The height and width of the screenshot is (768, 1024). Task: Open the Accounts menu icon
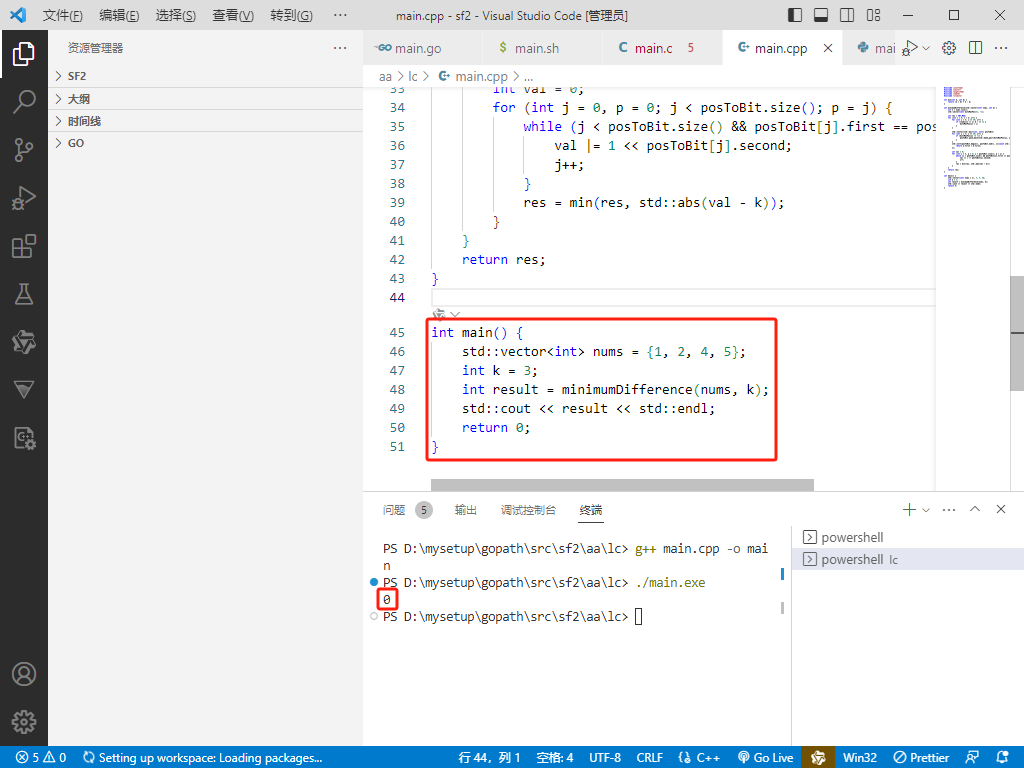(x=24, y=674)
